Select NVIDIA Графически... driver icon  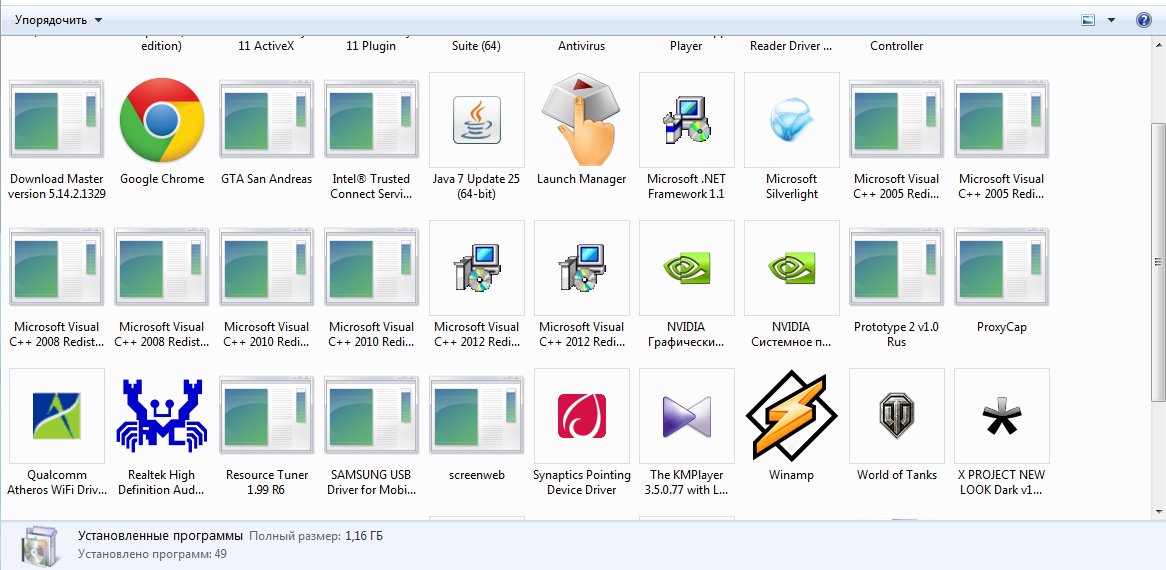click(x=686, y=268)
